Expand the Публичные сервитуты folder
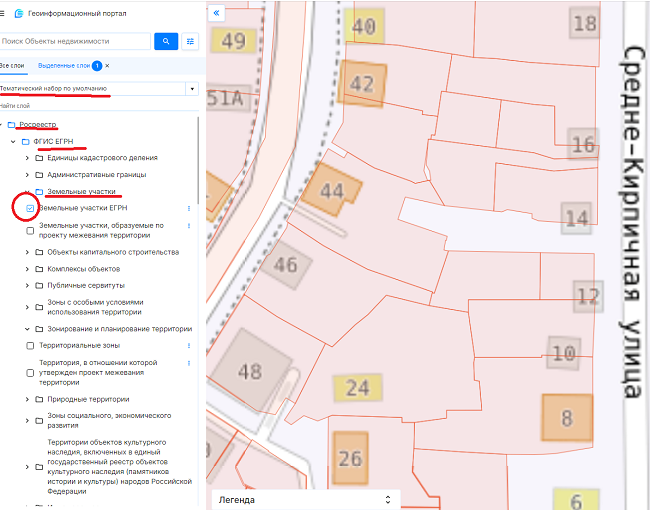The height and width of the screenshot is (510, 650). [27, 285]
